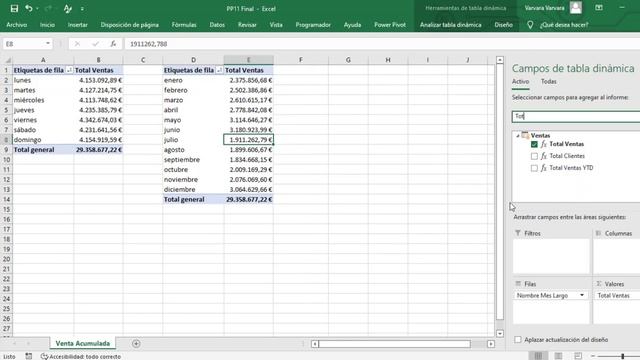
Task: Click the ¿Qué desea hacer? search box
Action: tap(564, 25)
